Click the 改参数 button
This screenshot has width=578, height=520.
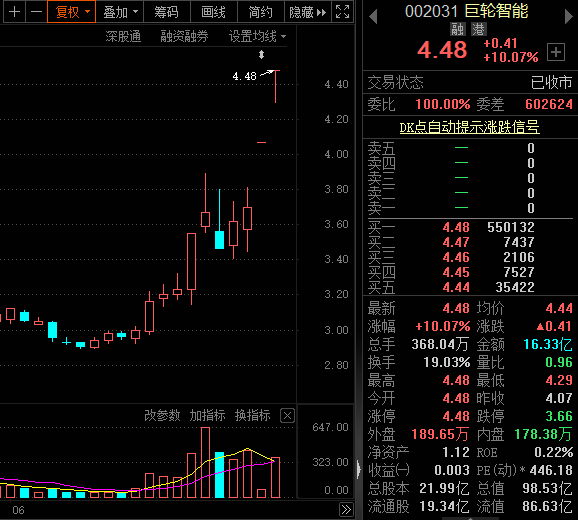(x=162, y=415)
